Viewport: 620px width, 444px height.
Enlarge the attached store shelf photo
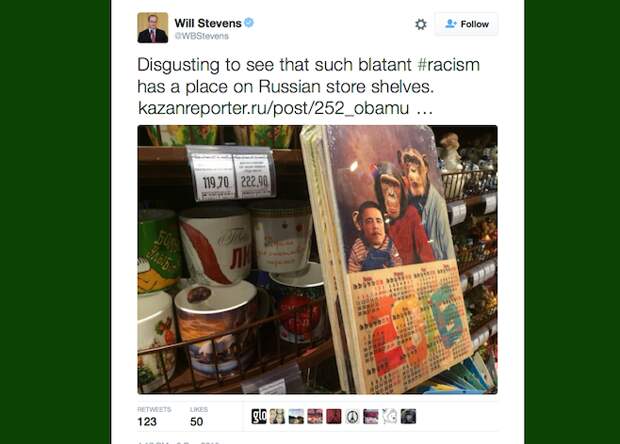[x=318, y=260]
